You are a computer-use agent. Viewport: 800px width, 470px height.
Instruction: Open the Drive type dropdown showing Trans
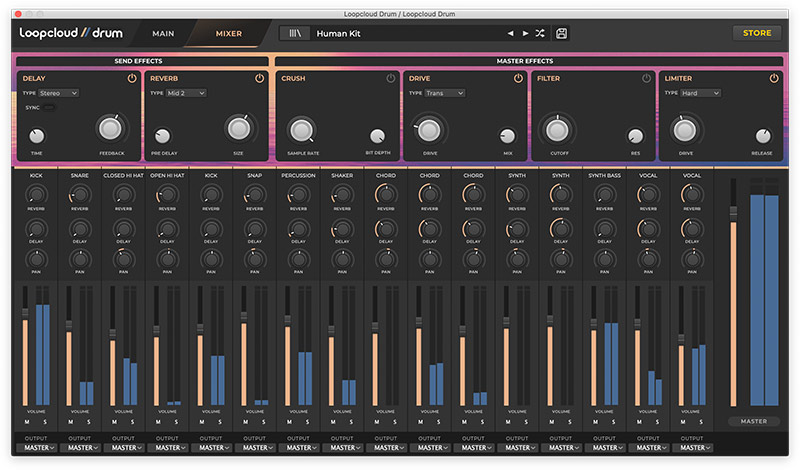pos(445,93)
